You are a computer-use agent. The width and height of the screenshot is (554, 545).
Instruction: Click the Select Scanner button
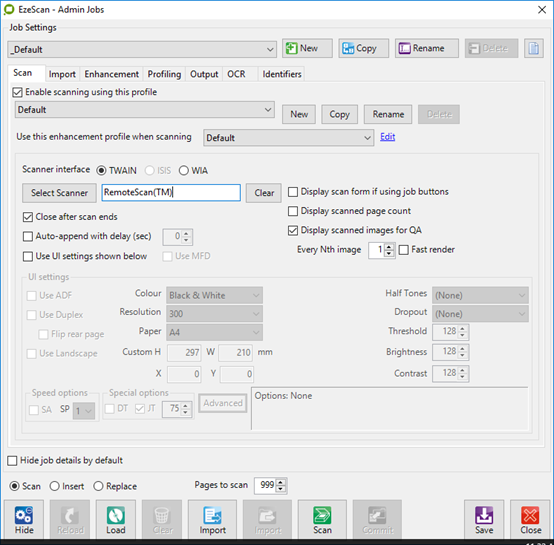(59, 193)
